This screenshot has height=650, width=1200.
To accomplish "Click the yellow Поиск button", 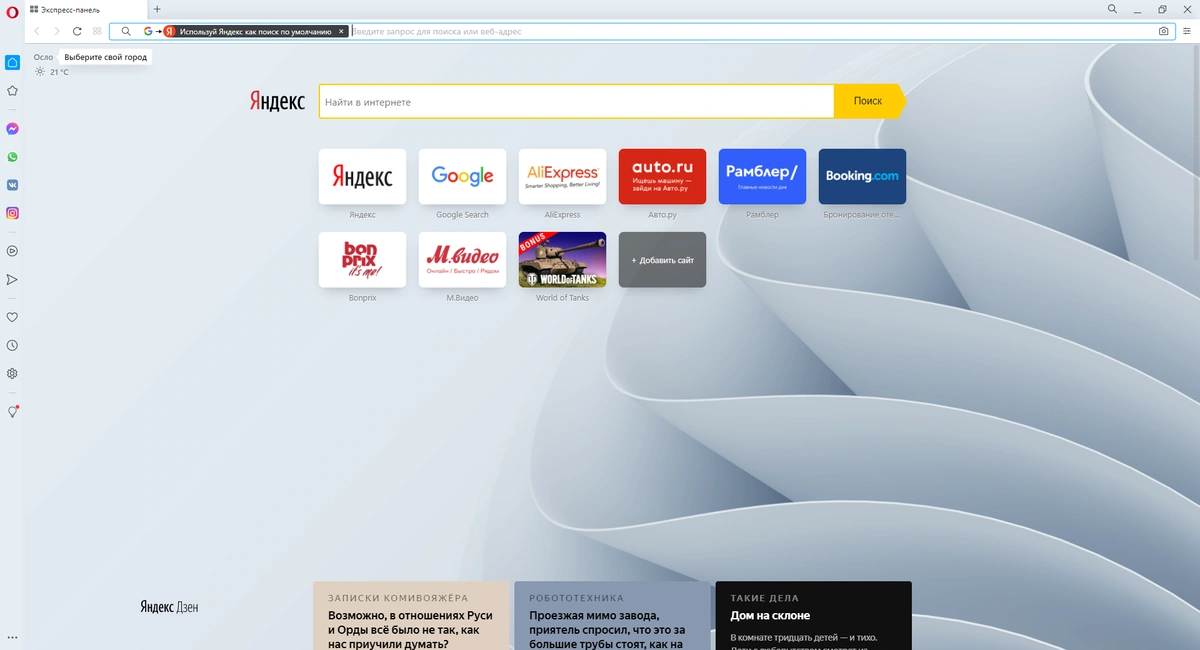I will tap(868, 101).
